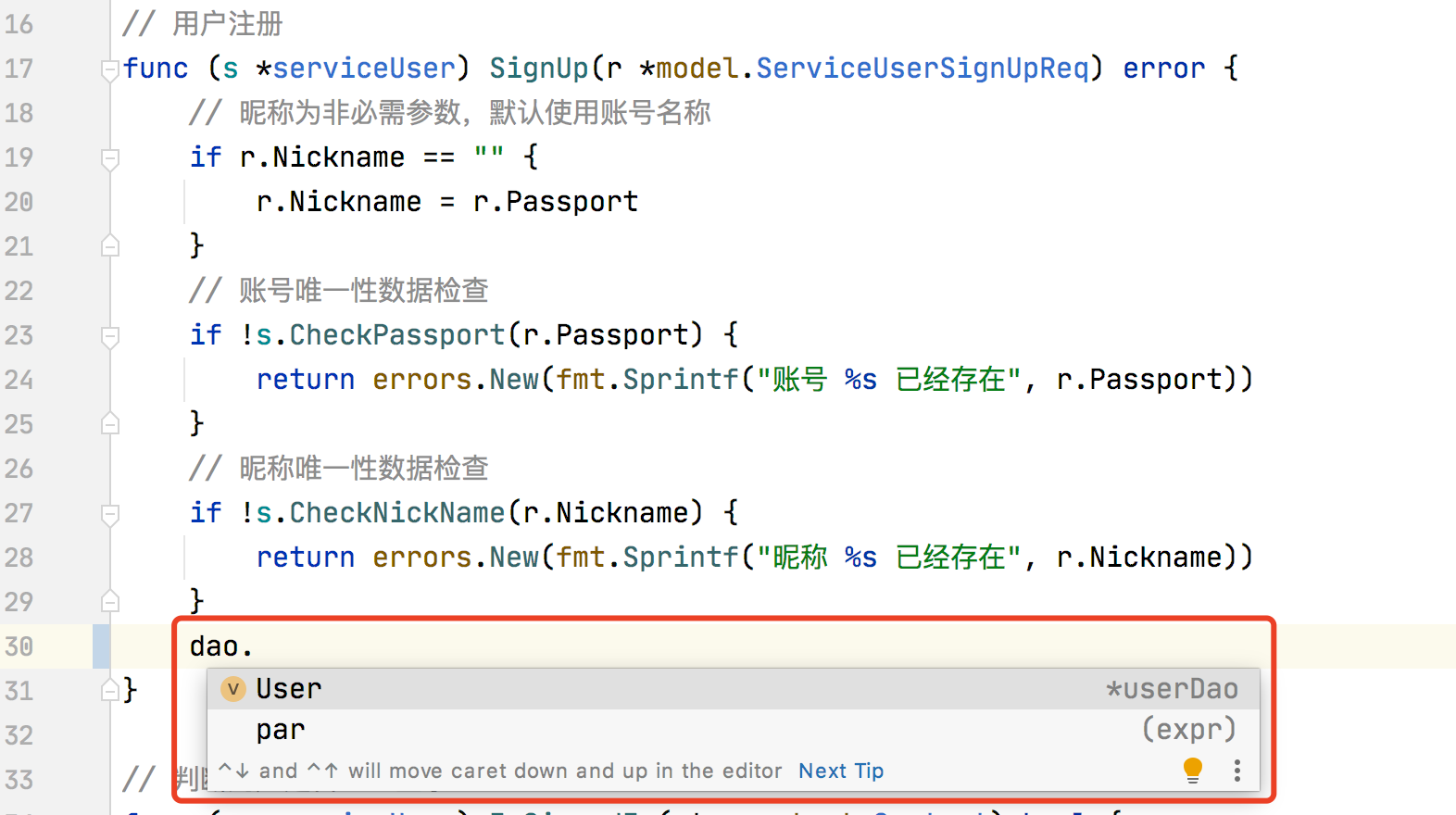Image resolution: width=1456 pixels, height=815 pixels.
Task: Click the Next Tip link
Action: pos(841,771)
